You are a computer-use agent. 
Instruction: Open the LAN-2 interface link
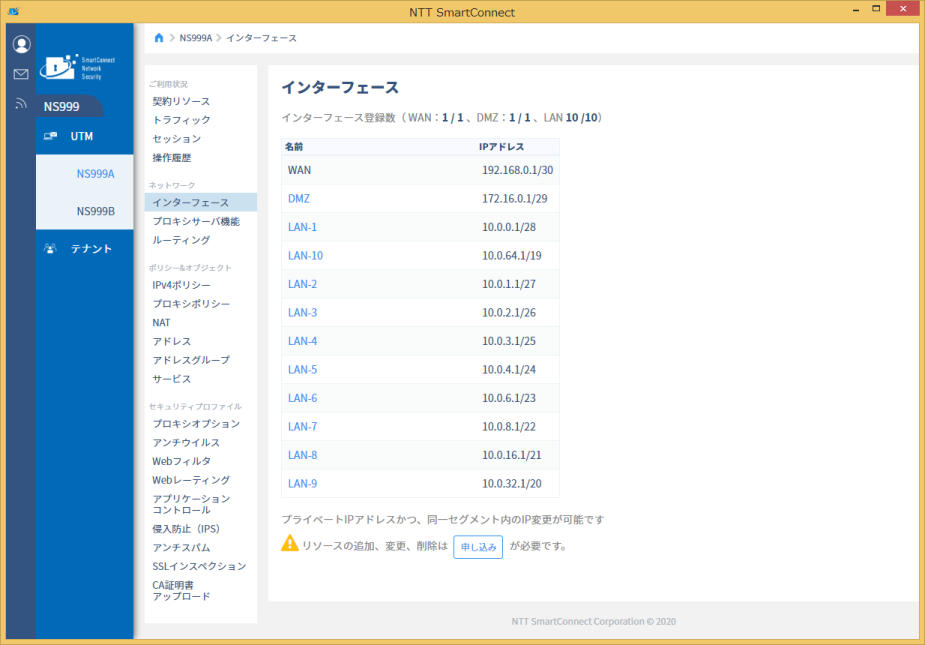(302, 284)
